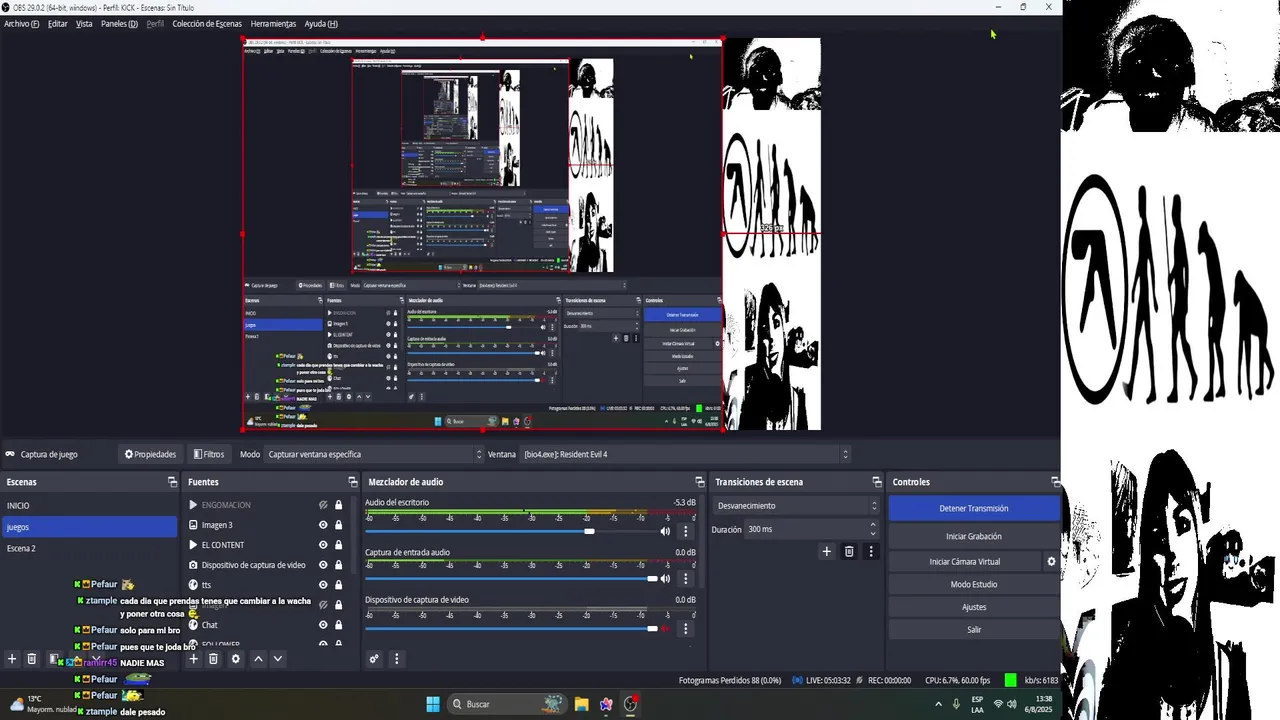Hide the Chat source
Image resolution: width=1280 pixels, height=720 pixels.
pyautogui.click(x=323, y=625)
